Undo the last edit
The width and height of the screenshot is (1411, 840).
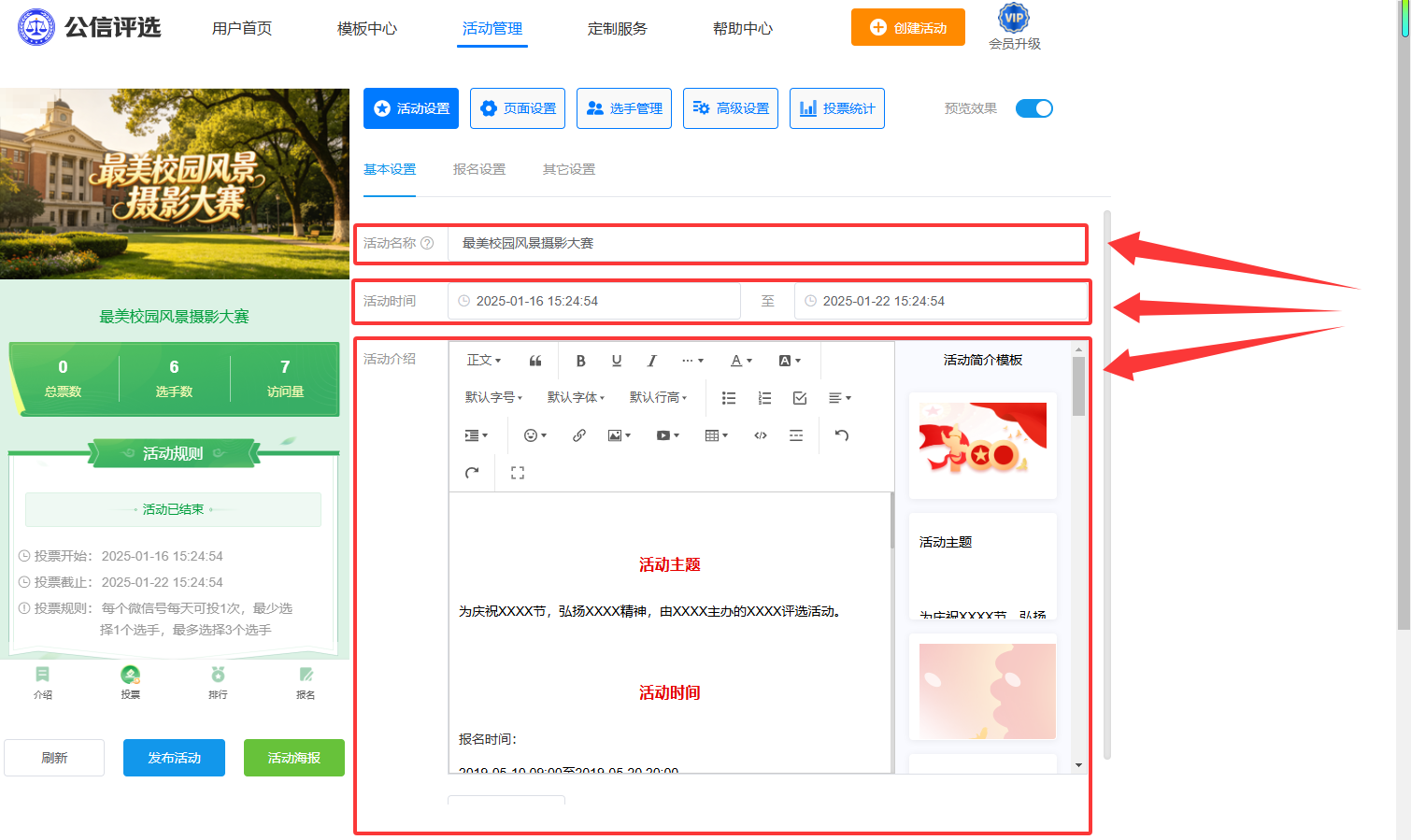[842, 435]
